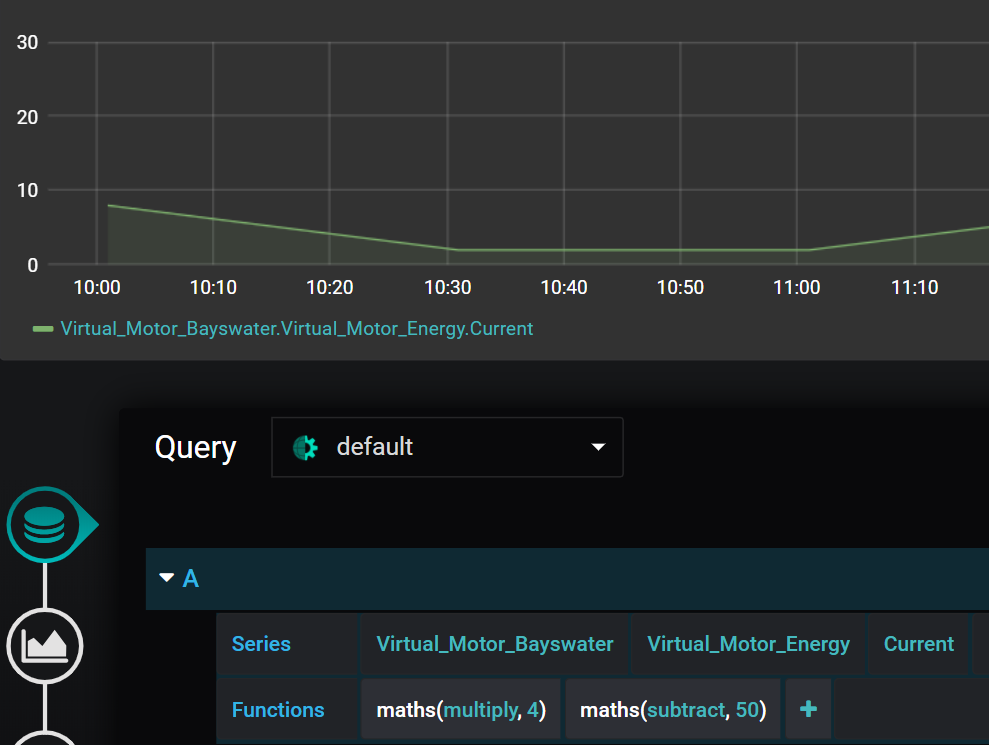This screenshot has width=989, height=745.
Task: Select the Virtual_Motor_Energy series segment
Action: click(x=748, y=644)
